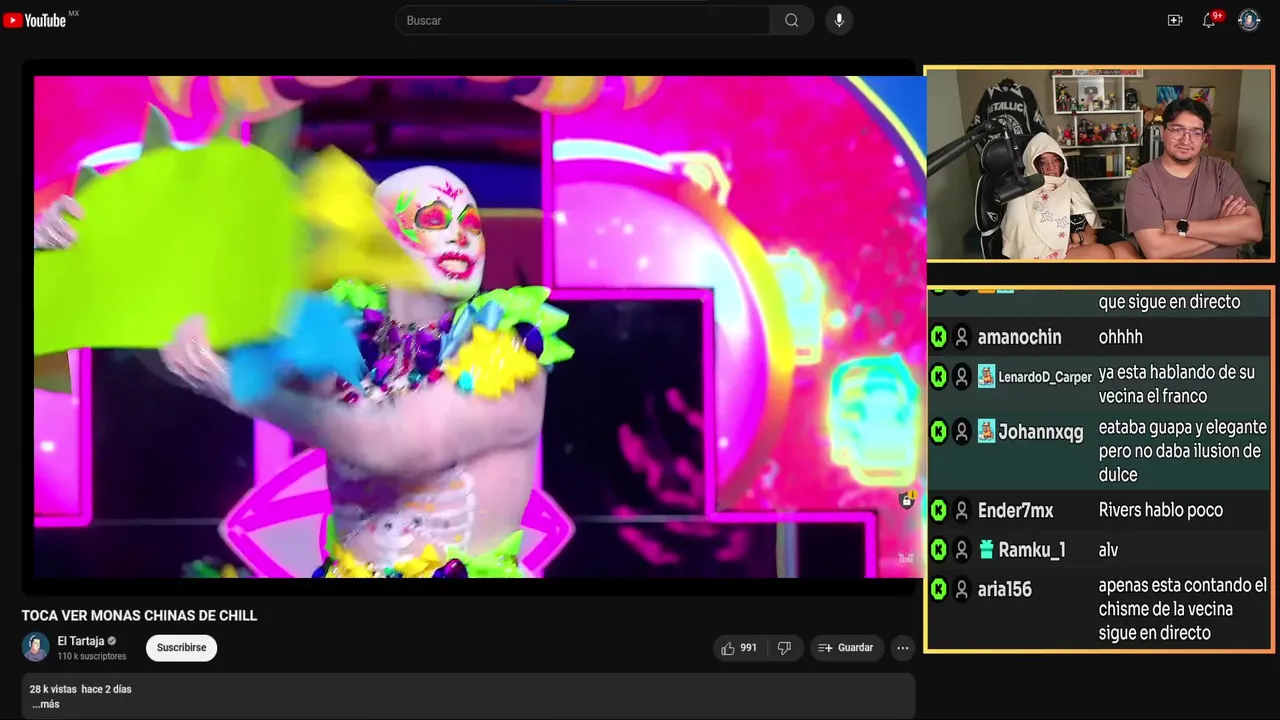The image size is (1280, 720).
Task: Click the profile icon beside aria156
Action: [962, 590]
